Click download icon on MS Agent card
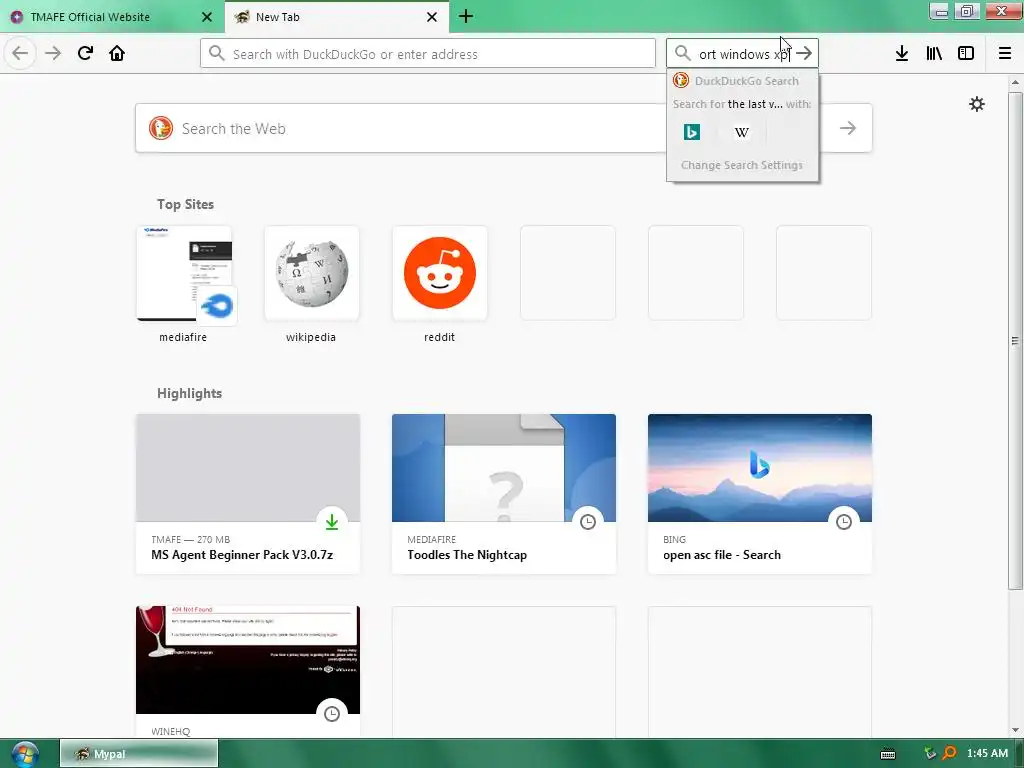This screenshot has width=1024, height=768. click(x=332, y=522)
